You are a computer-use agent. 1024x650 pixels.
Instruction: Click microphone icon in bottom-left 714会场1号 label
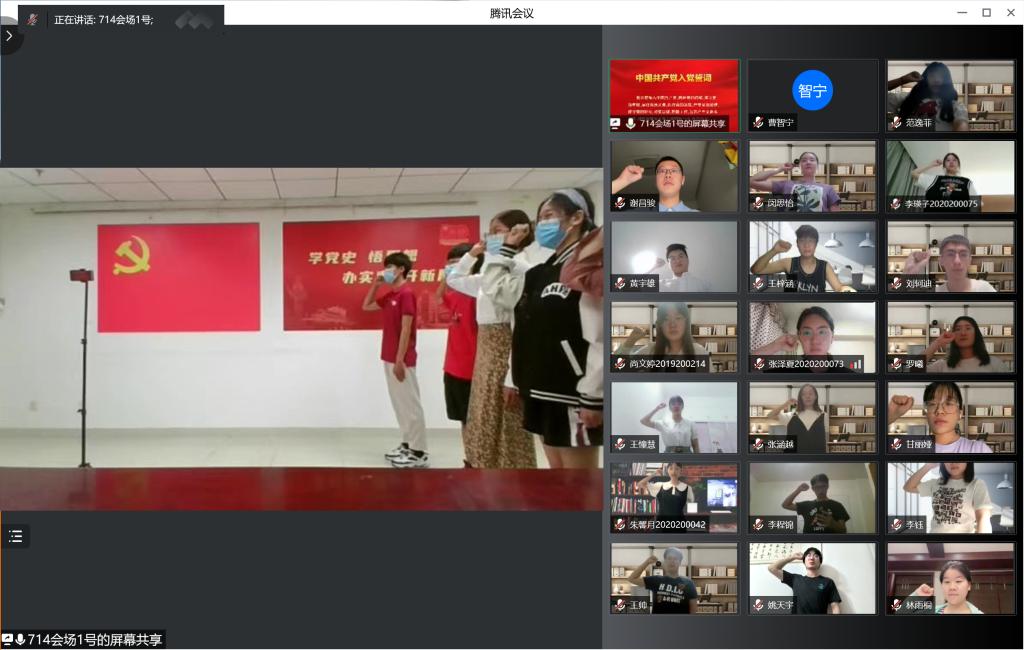point(20,639)
